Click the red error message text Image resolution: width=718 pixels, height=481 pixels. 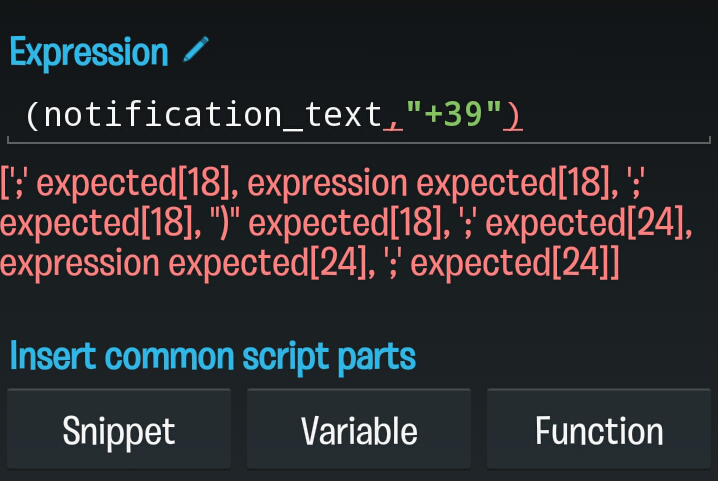[346, 223]
